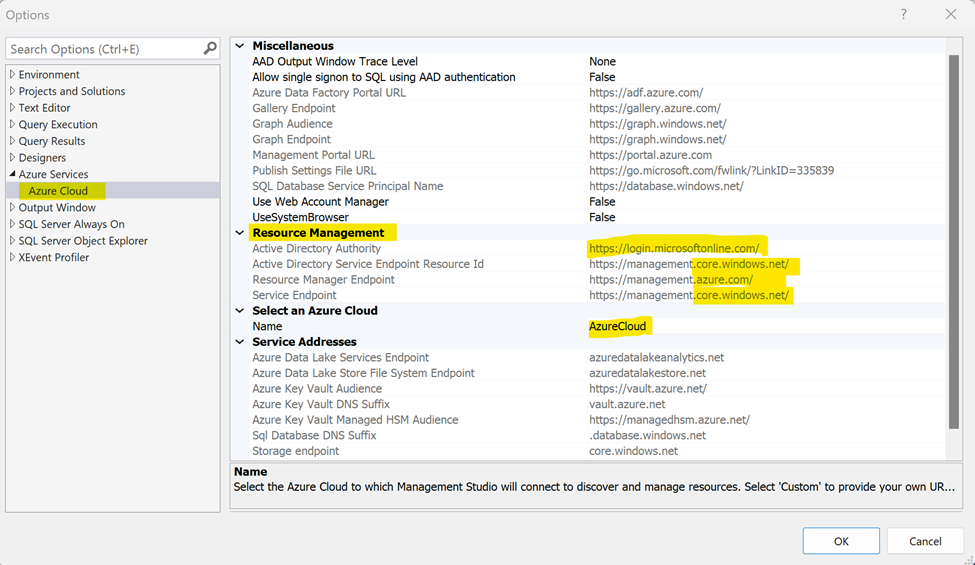975x565 pixels.
Task: Toggle Allow single signon to SQL value
Action: pos(602,77)
